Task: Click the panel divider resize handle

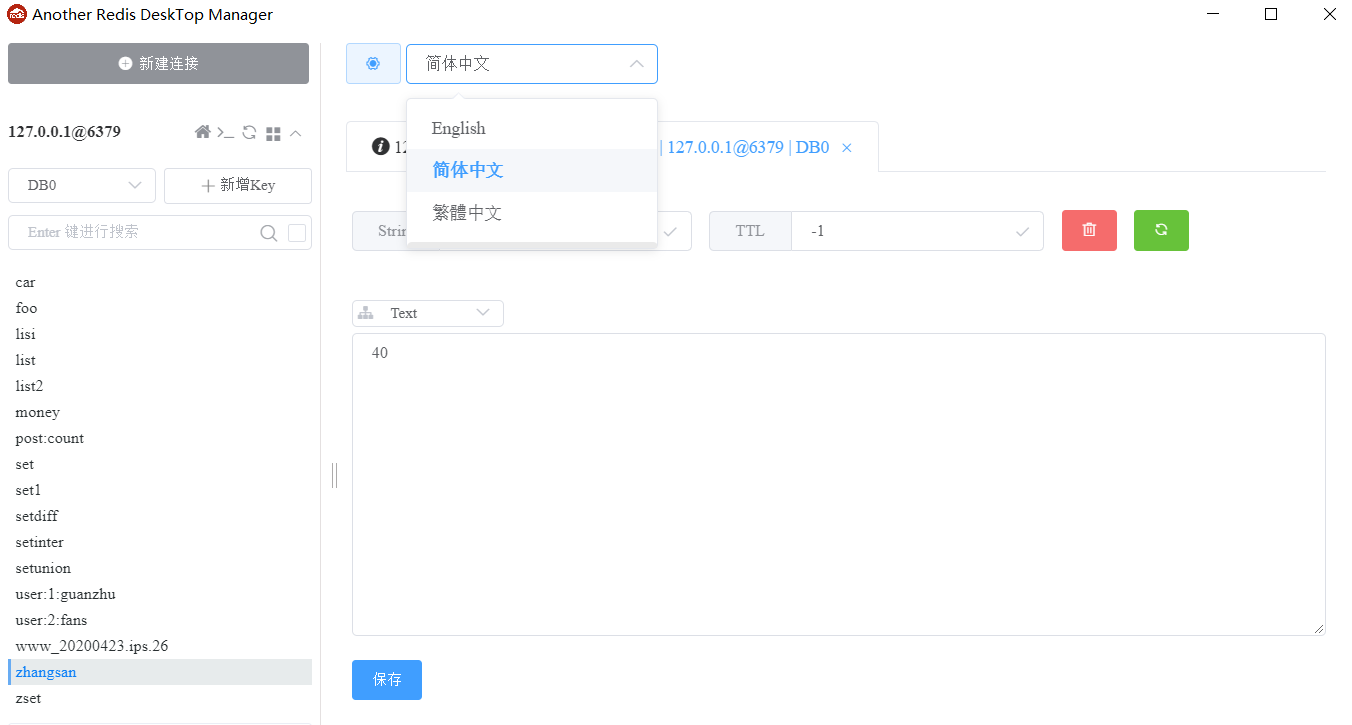Action: click(x=334, y=475)
